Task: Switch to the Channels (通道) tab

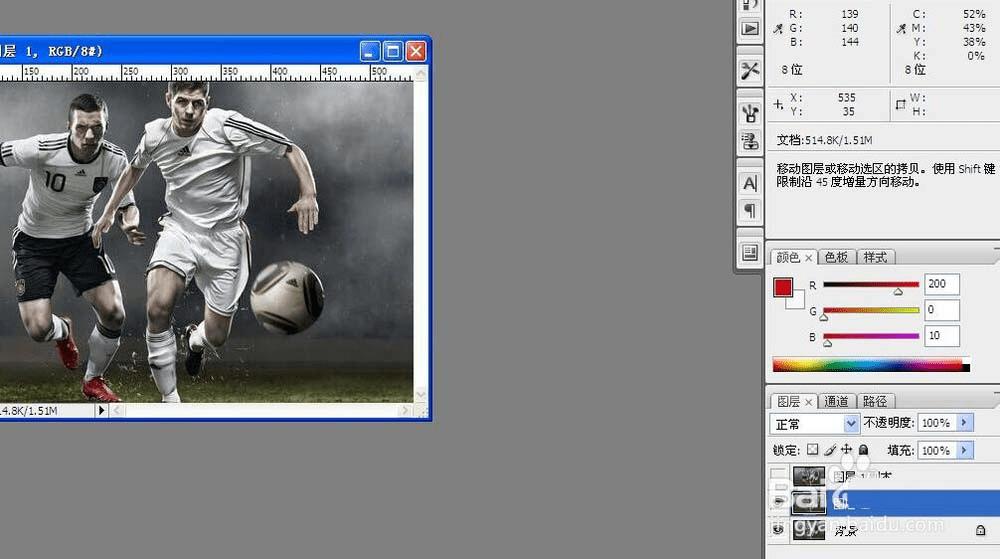Action: pyautogui.click(x=835, y=401)
